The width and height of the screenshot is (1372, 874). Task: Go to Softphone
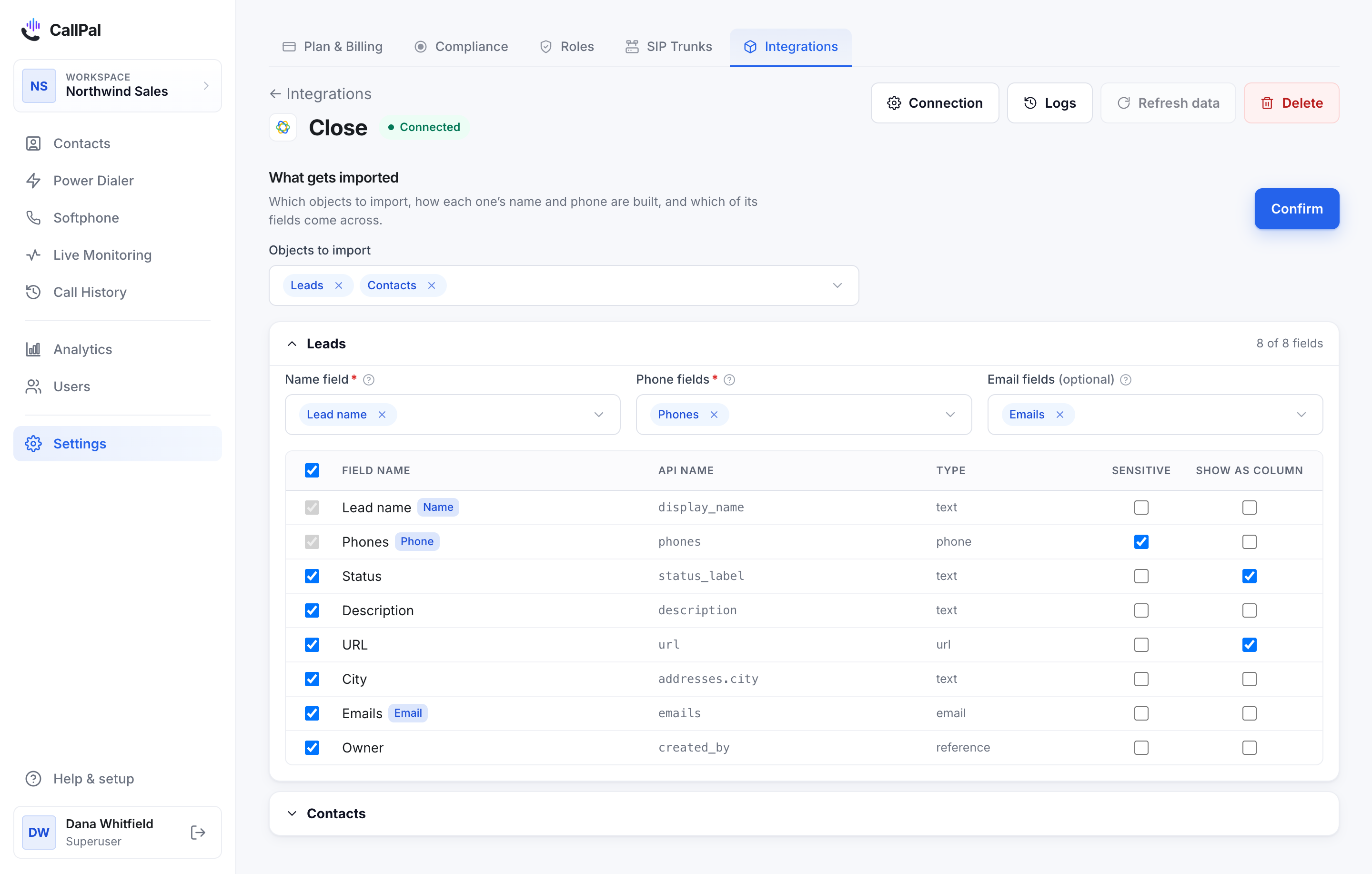click(x=117, y=217)
